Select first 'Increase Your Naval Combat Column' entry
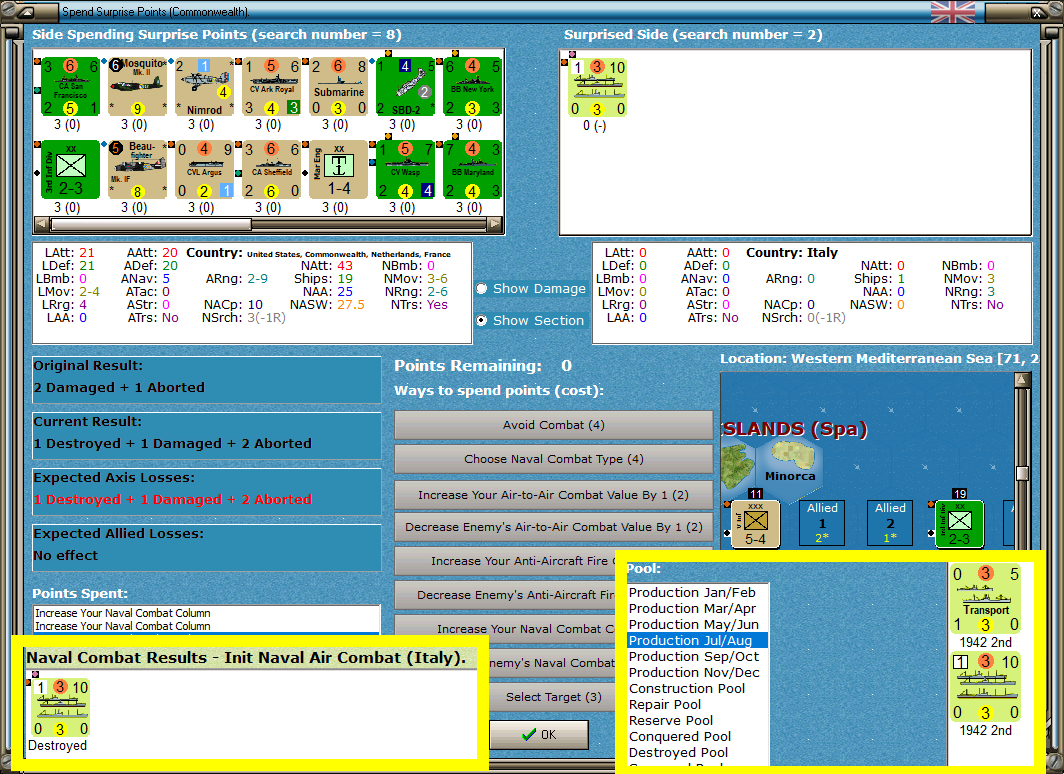Image resolution: width=1064 pixels, height=774 pixels. point(206,613)
